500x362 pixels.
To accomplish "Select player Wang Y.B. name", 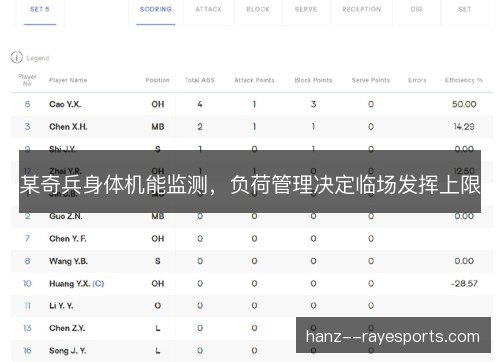I will coord(68,261).
